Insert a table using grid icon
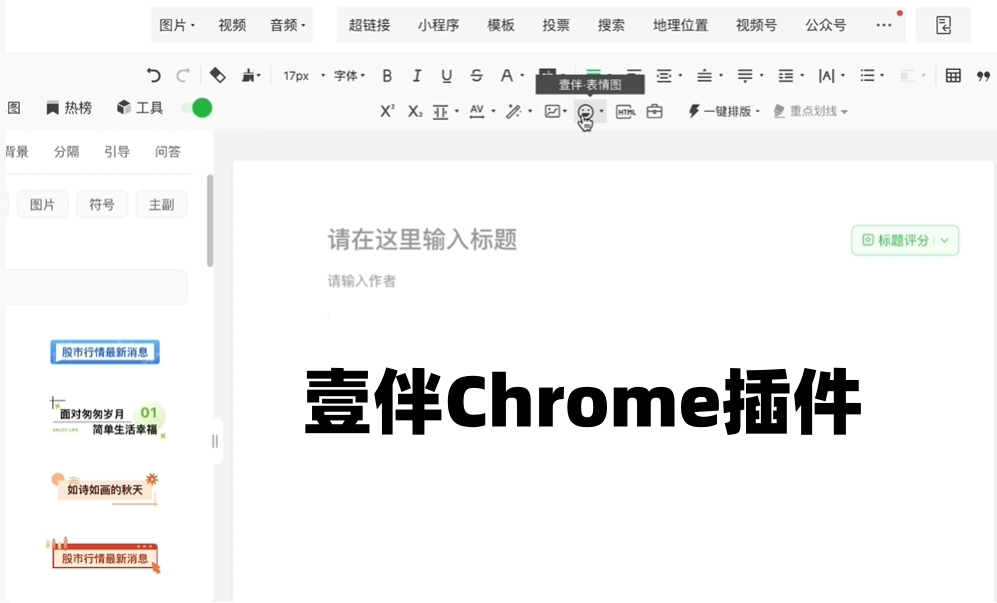The width and height of the screenshot is (997, 603). point(953,76)
